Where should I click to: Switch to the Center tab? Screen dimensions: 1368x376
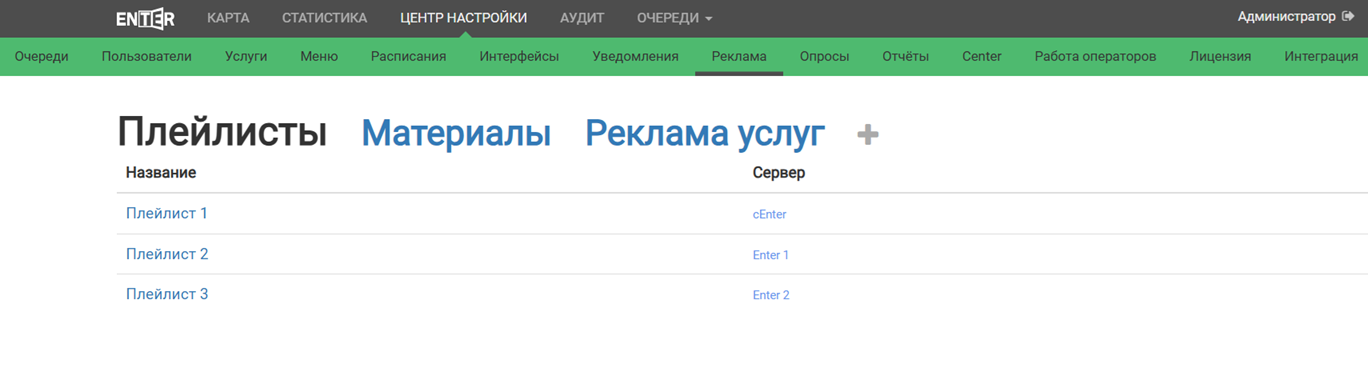[x=982, y=56]
